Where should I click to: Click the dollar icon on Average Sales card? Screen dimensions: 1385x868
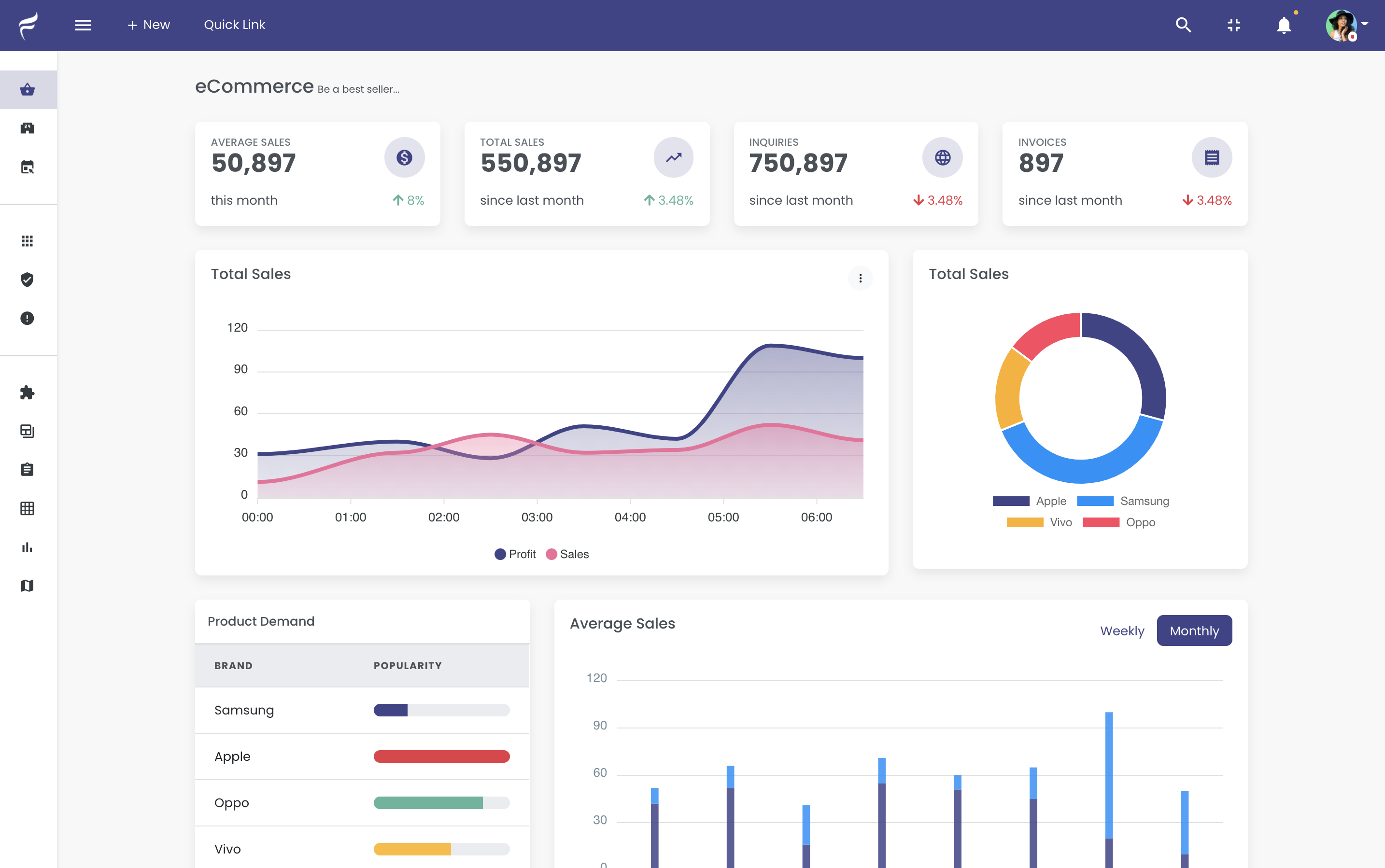tap(404, 157)
